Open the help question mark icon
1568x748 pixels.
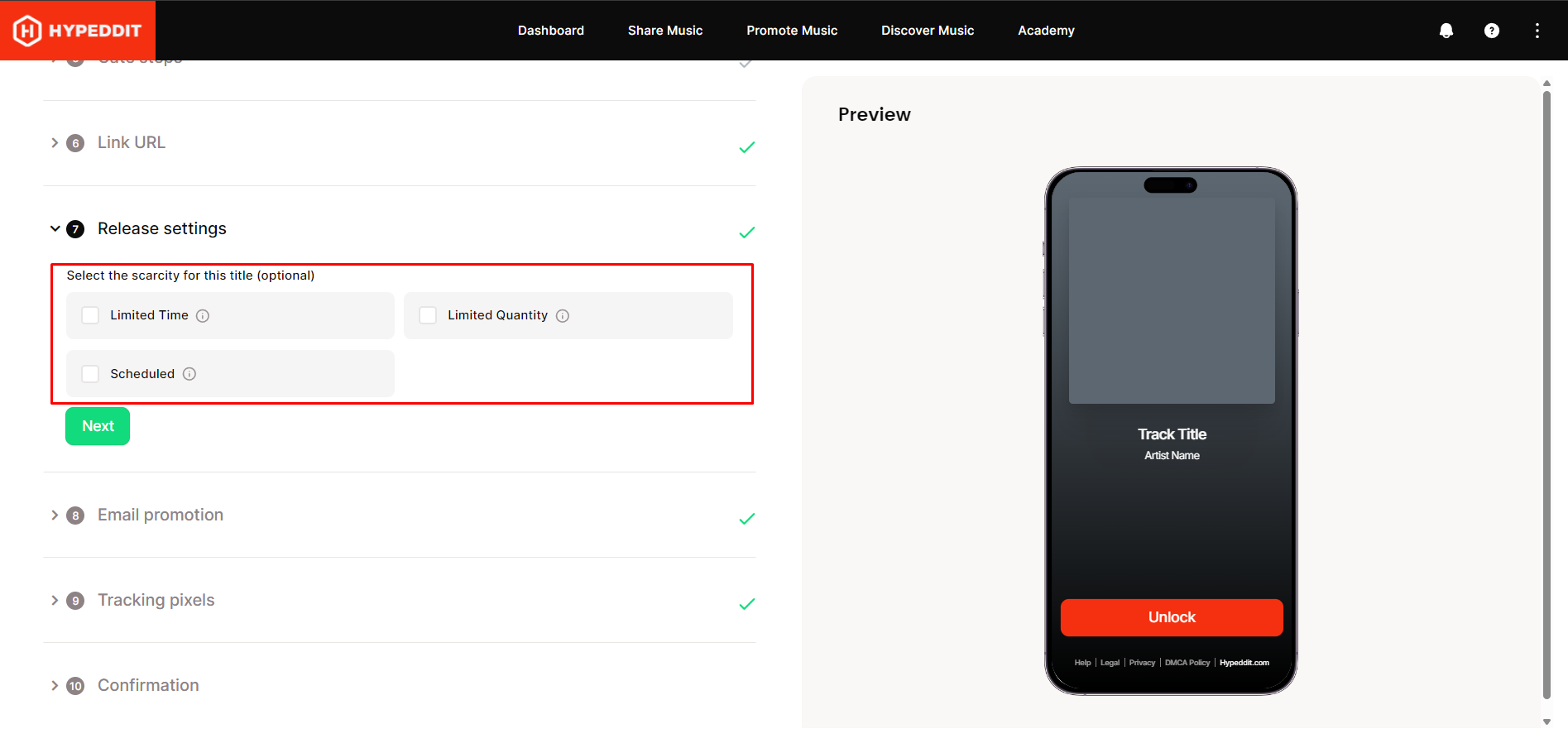(x=1492, y=31)
